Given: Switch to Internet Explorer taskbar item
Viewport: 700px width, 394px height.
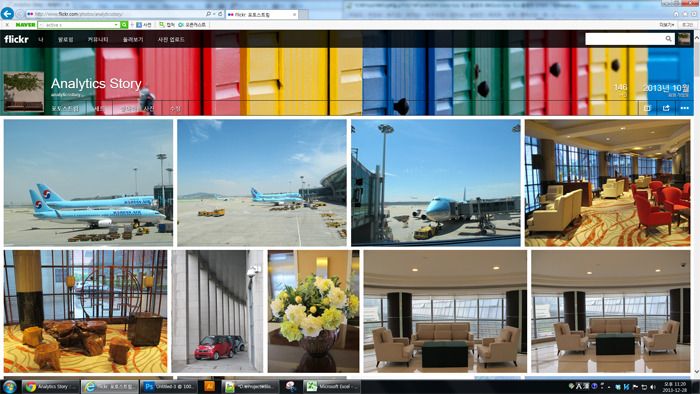Looking at the screenshot, I should (110, 386).
